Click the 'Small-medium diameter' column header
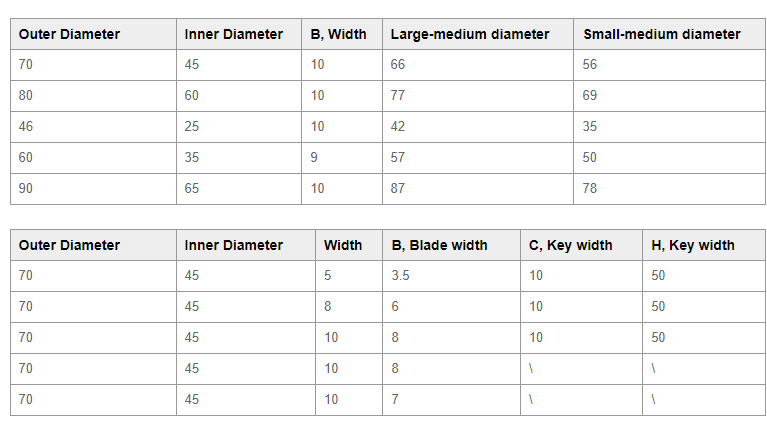Image resolution: width=767 pixels, height=426 pixels. coord(662,34)
